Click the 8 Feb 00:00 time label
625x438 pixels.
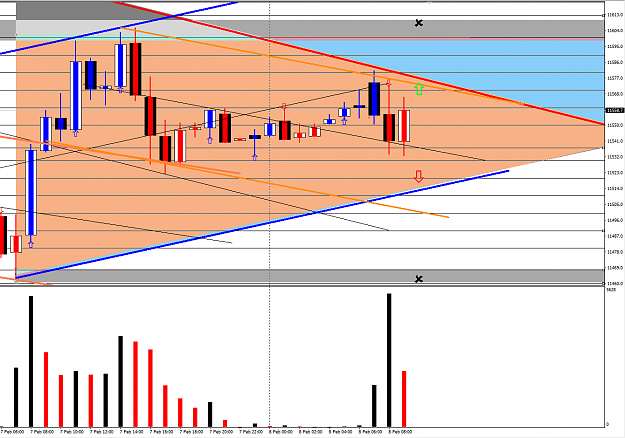(x=281, y=432)
